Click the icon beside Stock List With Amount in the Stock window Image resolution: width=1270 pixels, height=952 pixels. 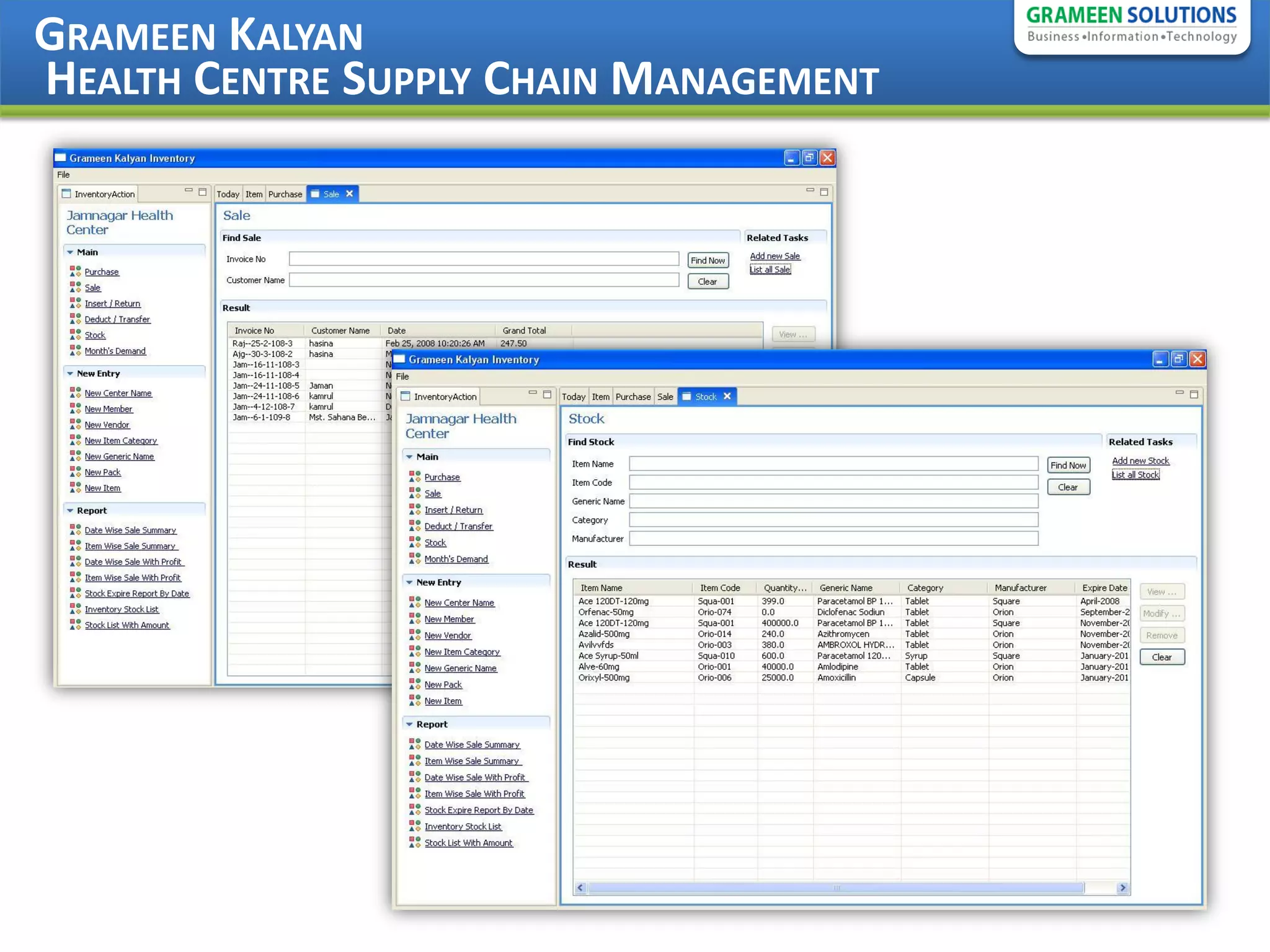coord(415,842)
